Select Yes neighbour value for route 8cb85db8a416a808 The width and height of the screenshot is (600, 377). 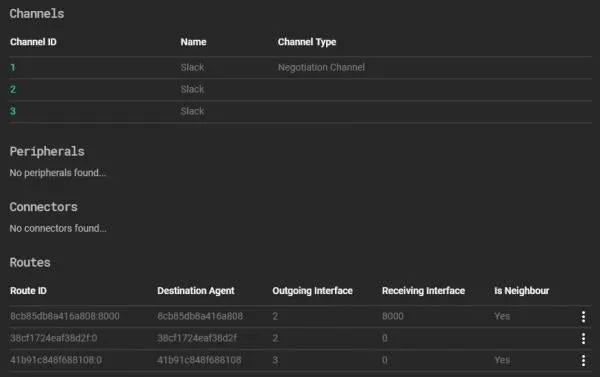(x=502, y=316)
